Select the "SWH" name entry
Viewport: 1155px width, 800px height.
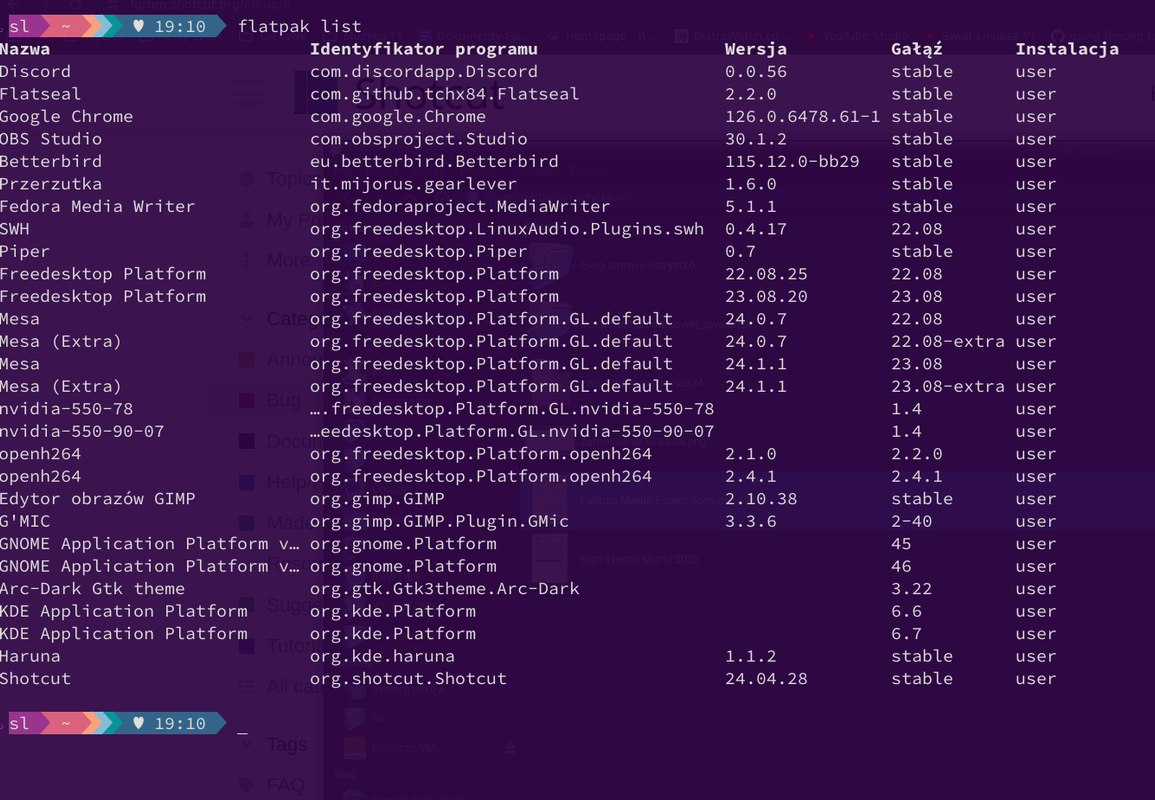[15, 229]
